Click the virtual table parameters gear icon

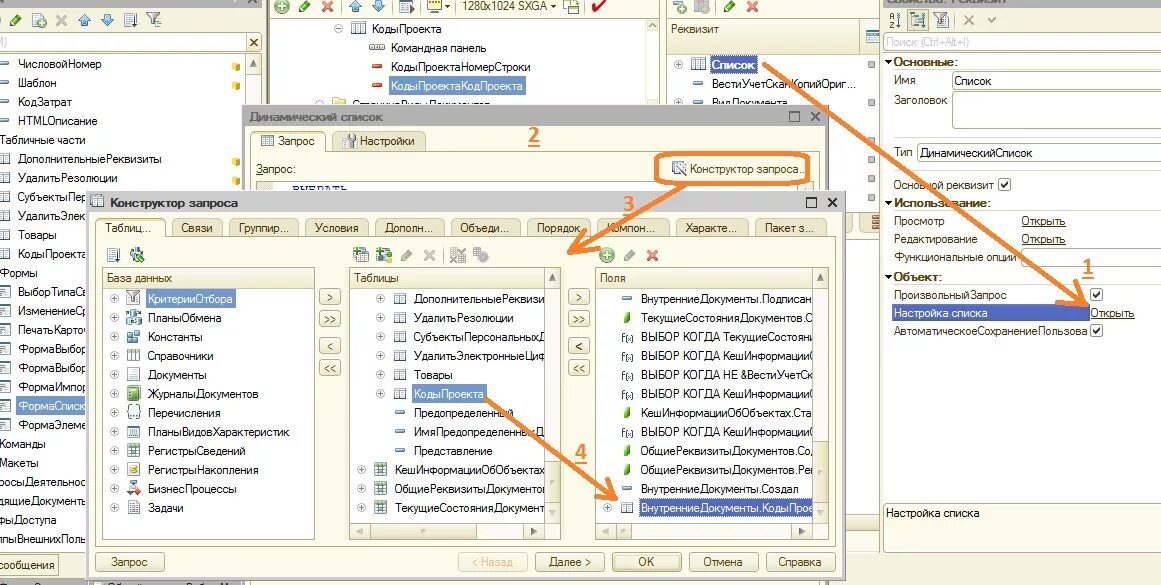tap(481, 255)
